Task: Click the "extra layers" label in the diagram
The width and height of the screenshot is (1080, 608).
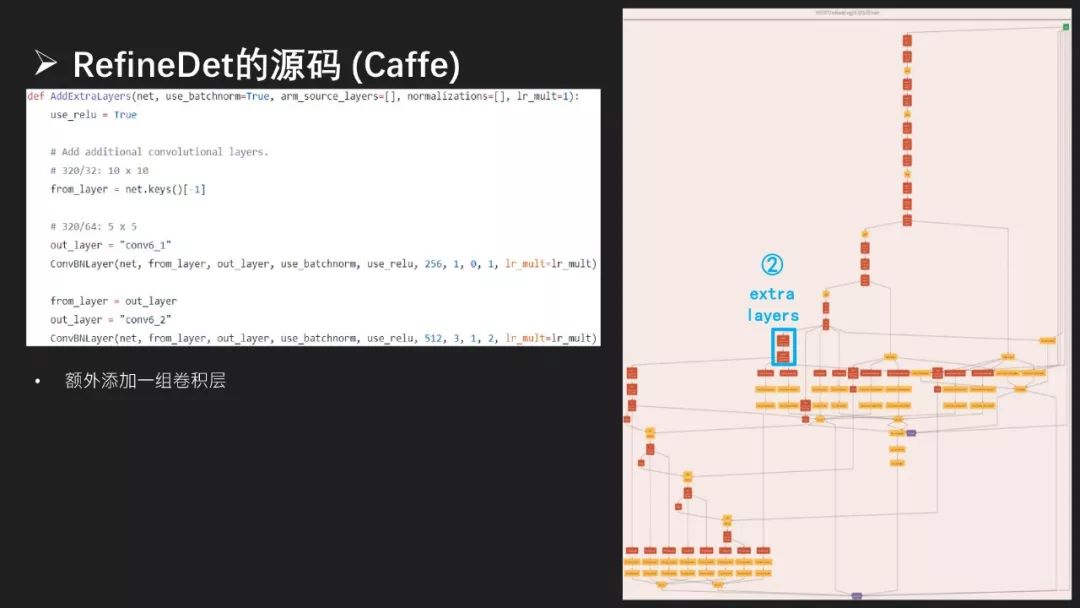Action: click(773, 304)
